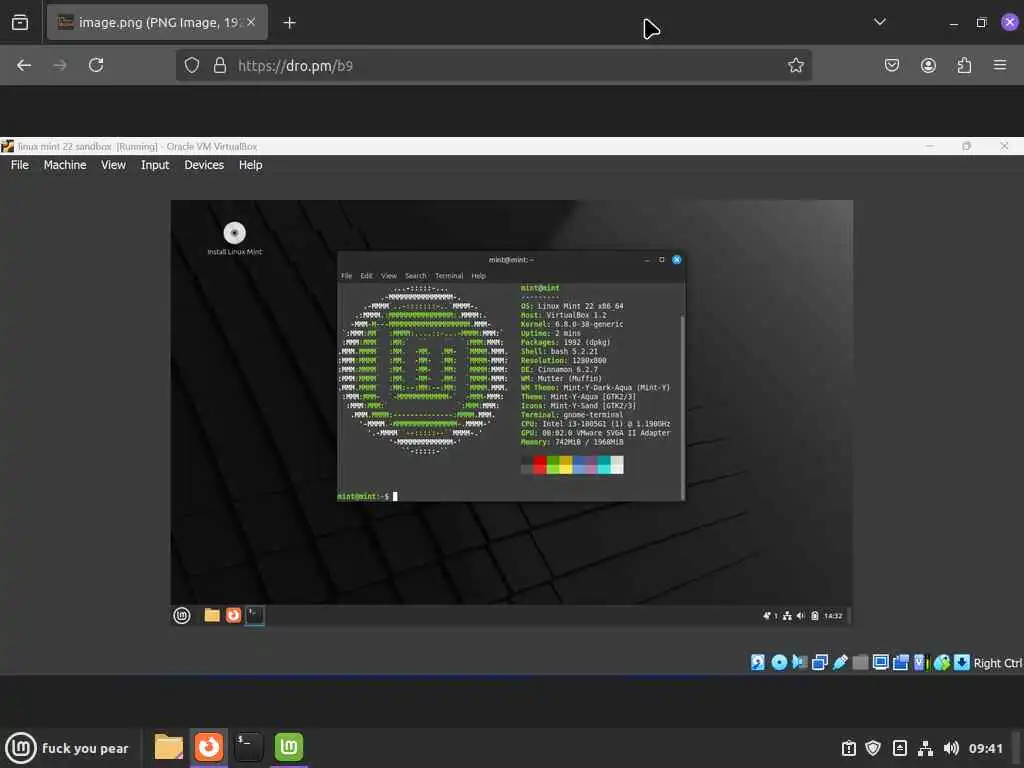The image size is (1024, 768).
Task: Open VirtualBox File menu
Action: click(x=20, y=165)
